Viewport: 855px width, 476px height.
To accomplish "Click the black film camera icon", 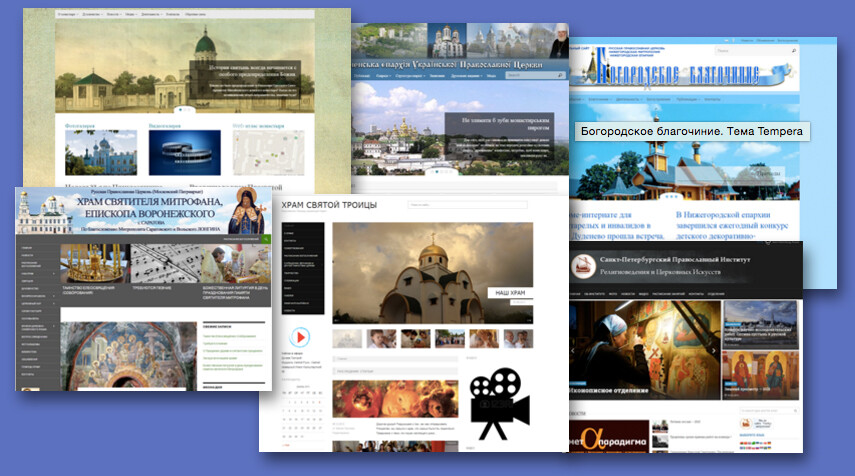I will tap(498, 409).
